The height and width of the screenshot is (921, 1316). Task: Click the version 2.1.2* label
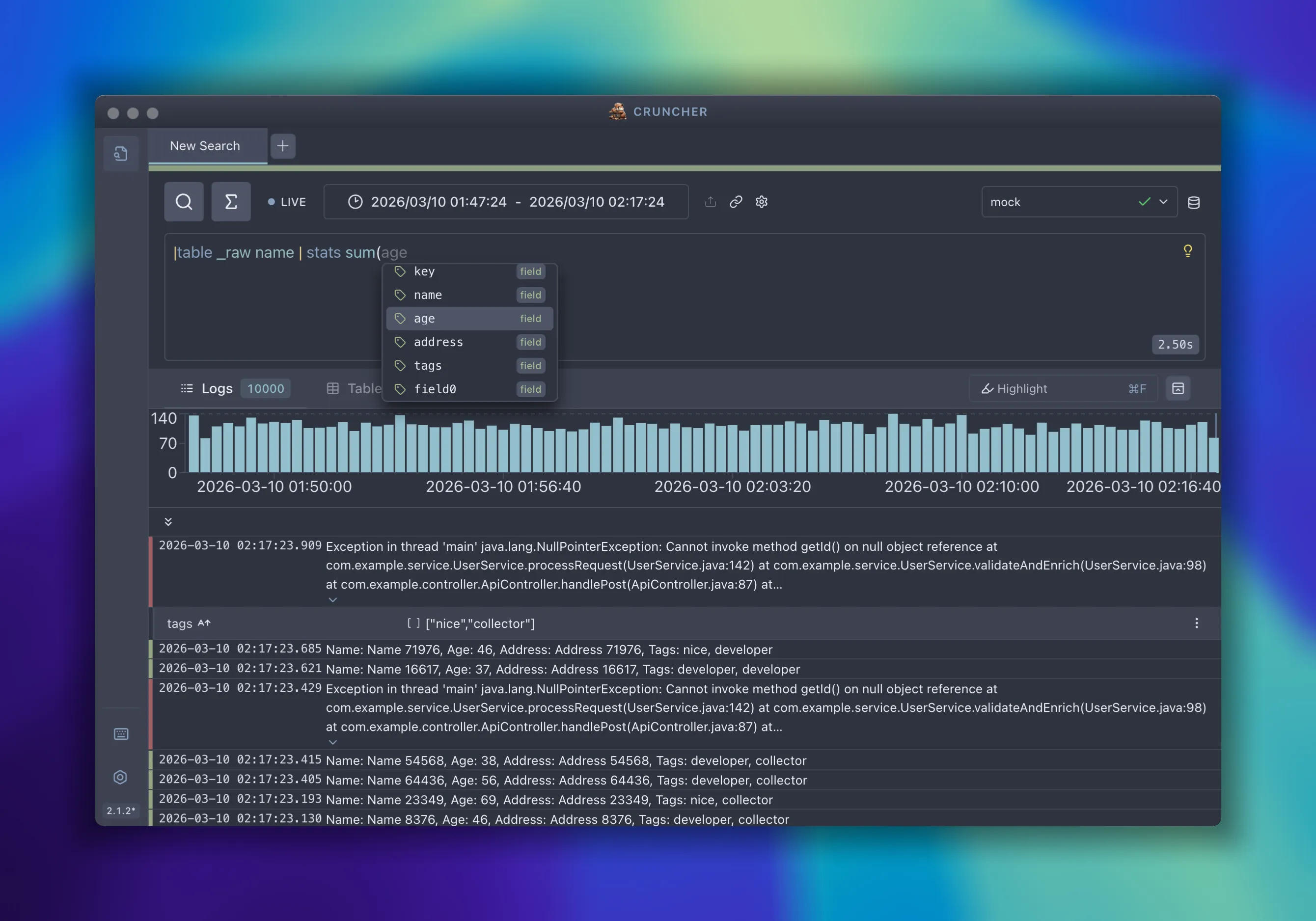click(x=121, y=811)
